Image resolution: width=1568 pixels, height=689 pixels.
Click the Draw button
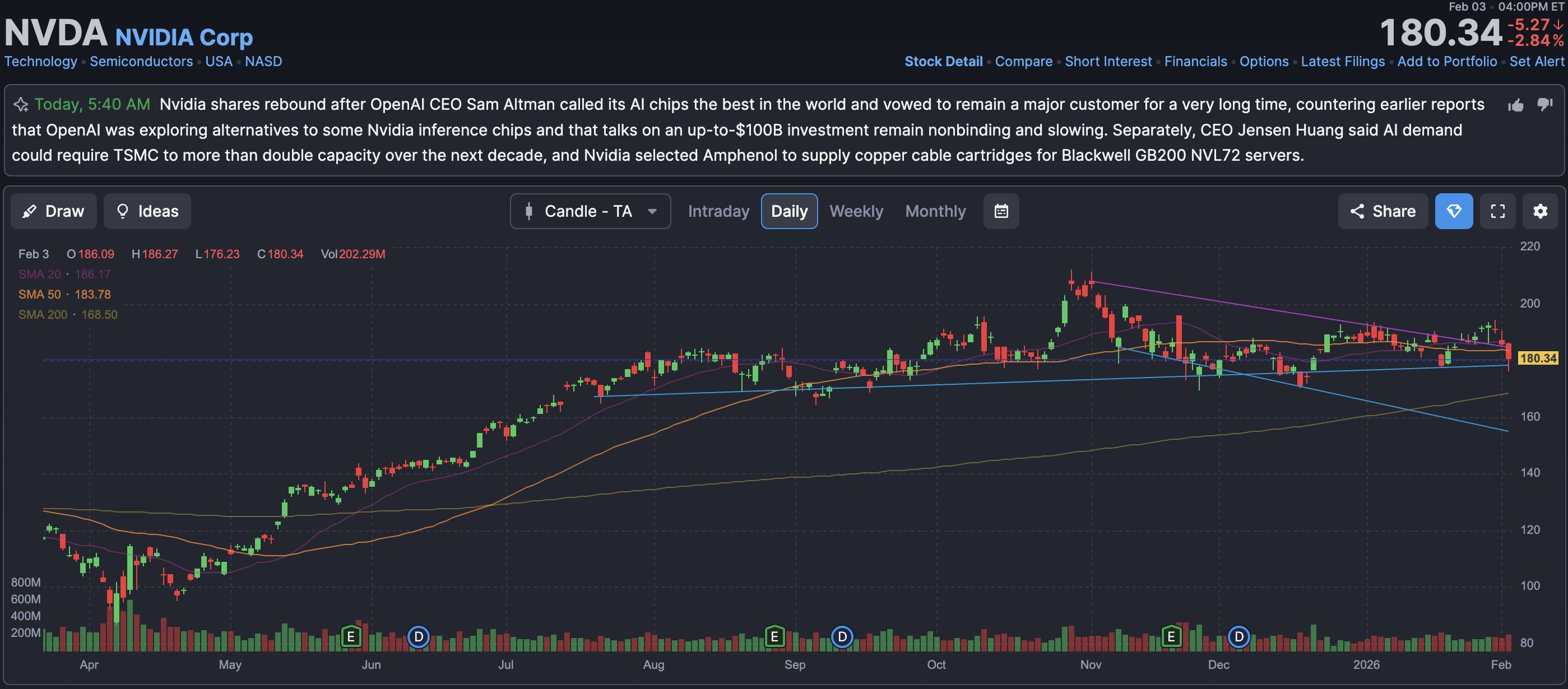coord(54,211)
